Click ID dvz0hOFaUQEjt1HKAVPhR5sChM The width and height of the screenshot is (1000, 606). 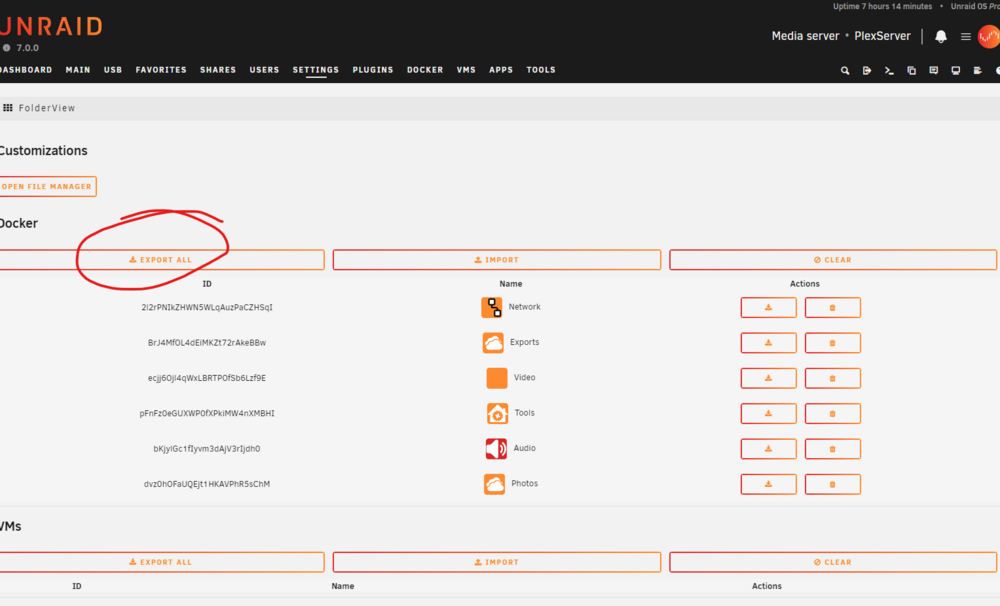coord(207,484)
